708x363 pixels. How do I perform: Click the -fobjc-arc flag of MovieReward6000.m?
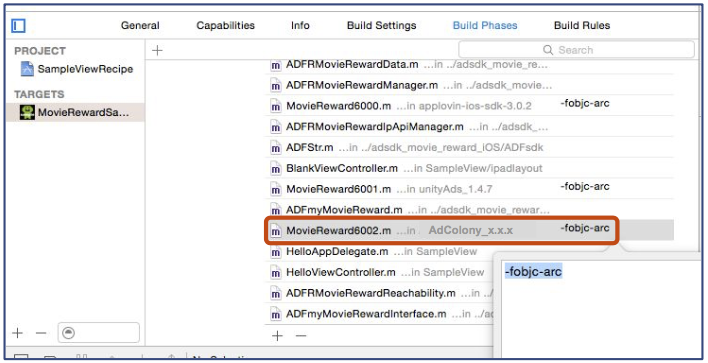click(585, 103)
